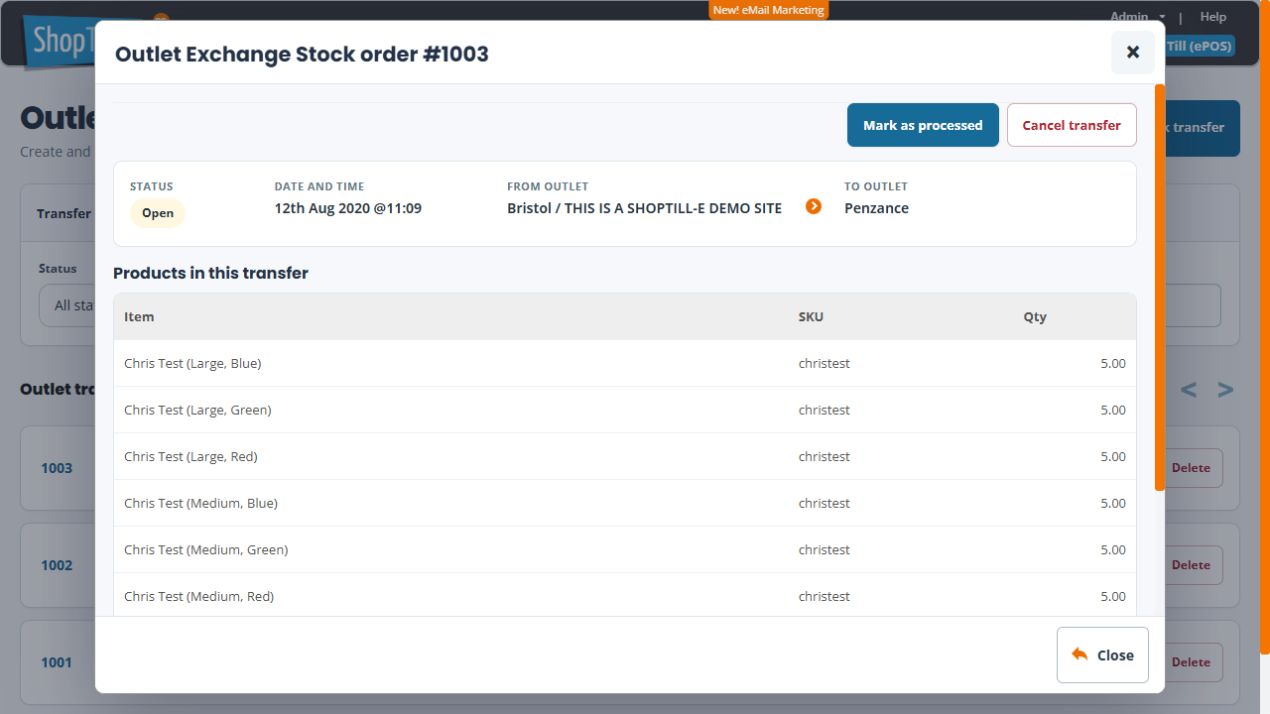The height and width of the screenshot is (714, 1270).
Task: Select Chris Test (Medium, Blue) row
Action: click(x=624, y=503)
